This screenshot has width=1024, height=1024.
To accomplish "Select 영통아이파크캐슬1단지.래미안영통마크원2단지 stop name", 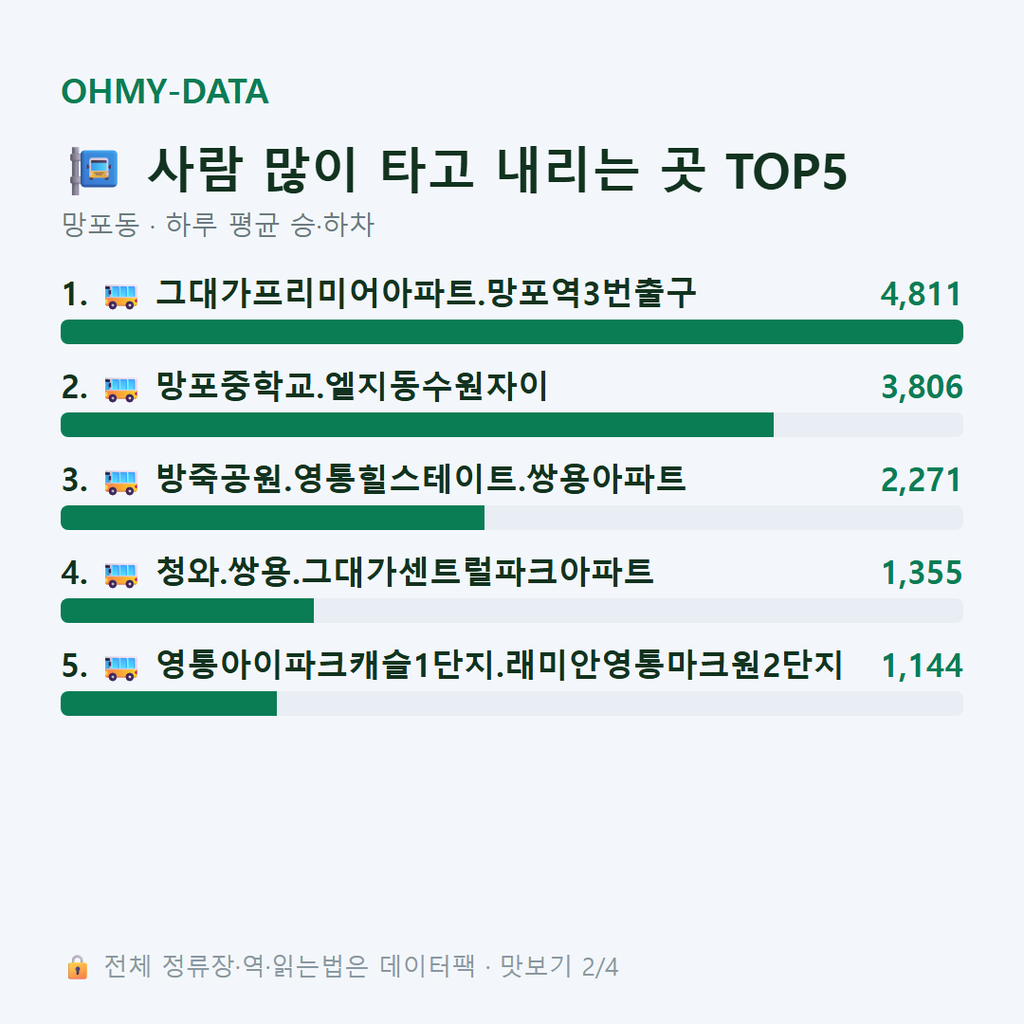I will [500, 665].
